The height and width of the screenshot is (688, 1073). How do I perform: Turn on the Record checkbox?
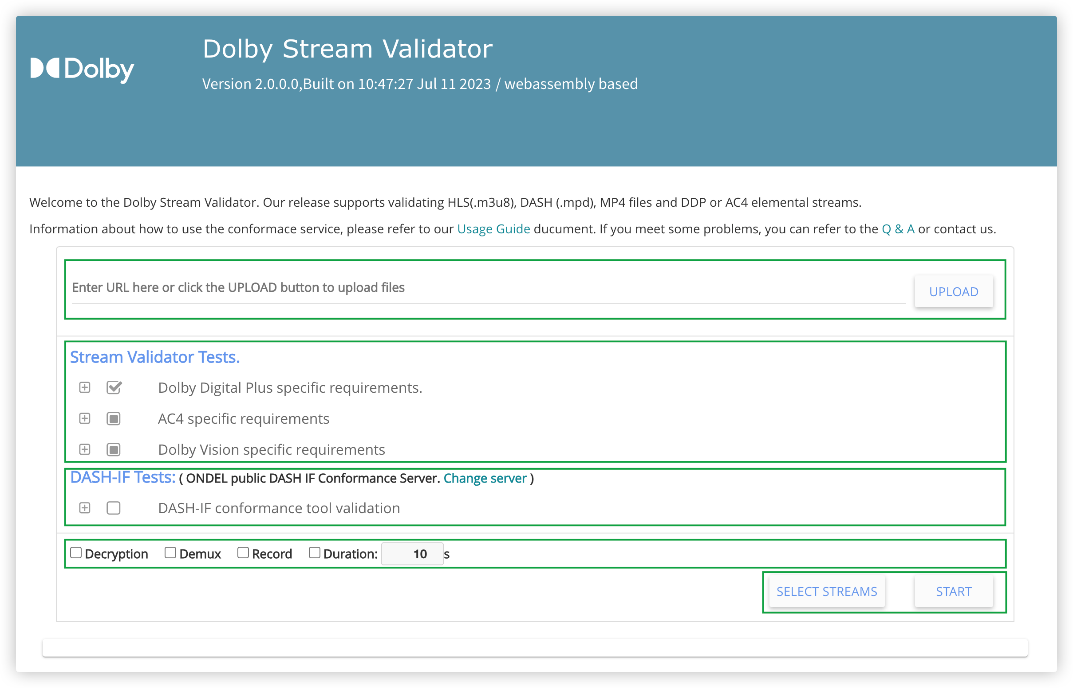243,553
